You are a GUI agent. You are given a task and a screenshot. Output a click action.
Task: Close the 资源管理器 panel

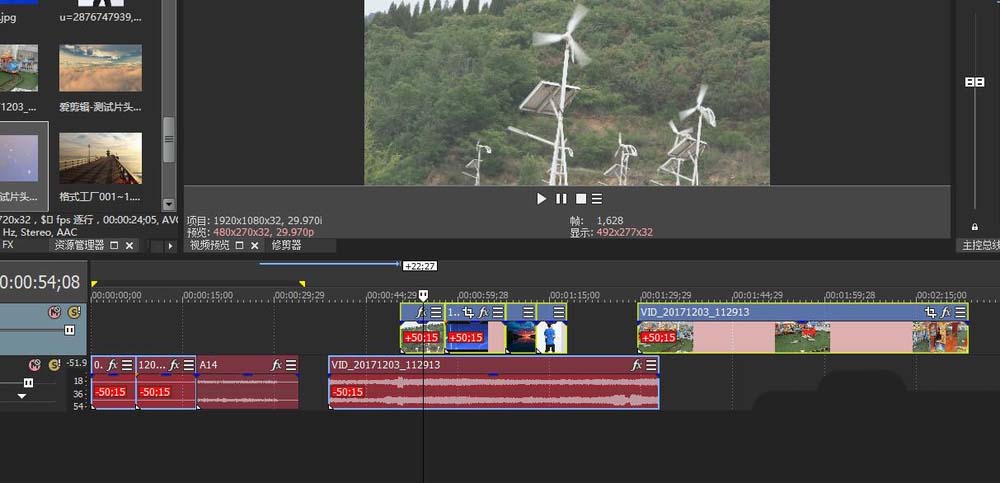tap(129, 245)
